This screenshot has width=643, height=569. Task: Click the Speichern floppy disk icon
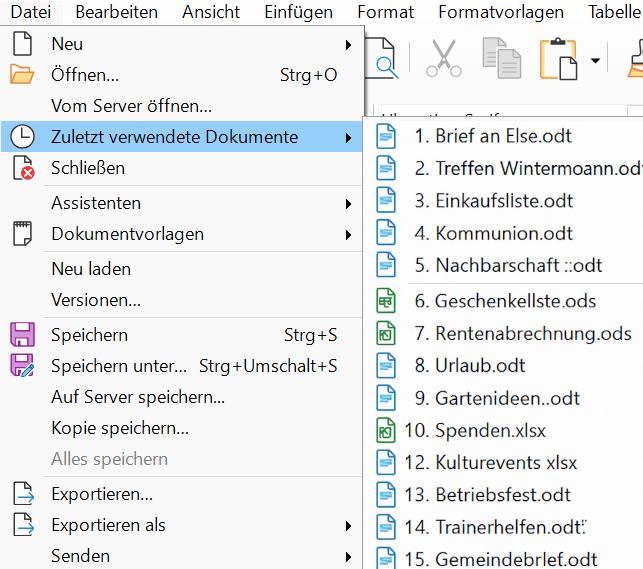pos(22,335)
